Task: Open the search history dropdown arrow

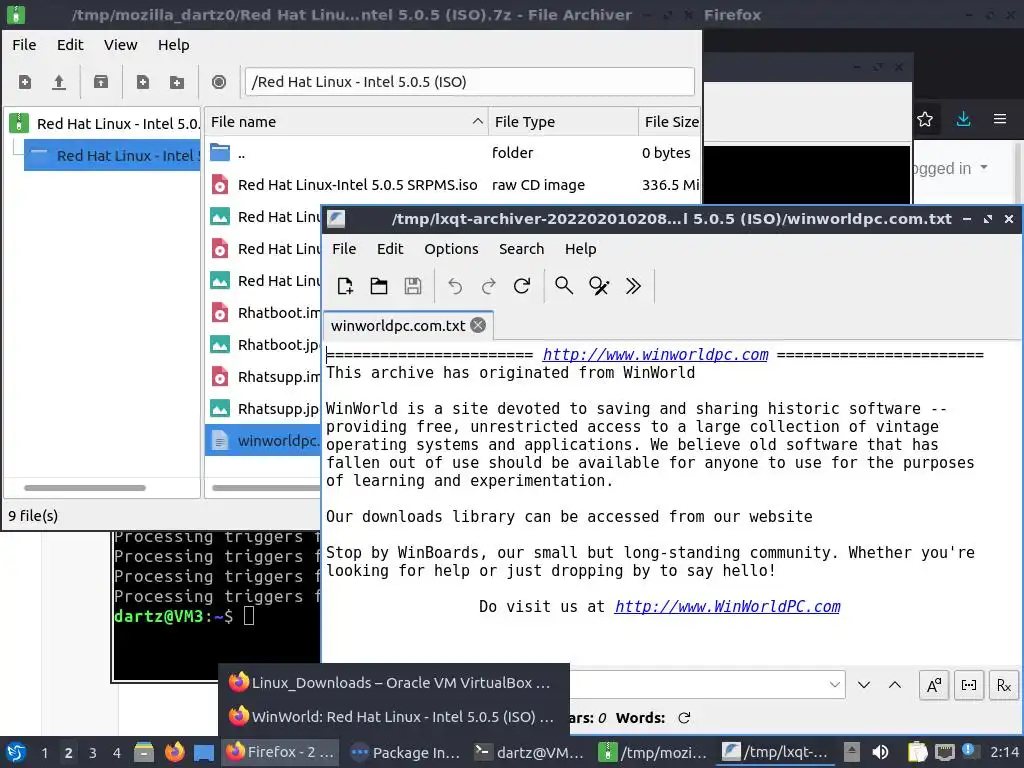Action: coord(834,684)
